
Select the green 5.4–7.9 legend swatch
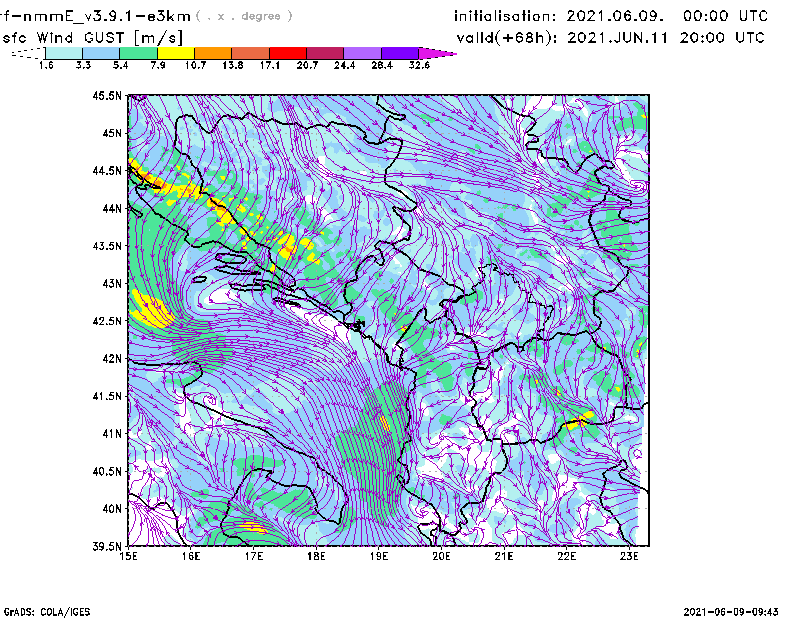tap(138, 53)
